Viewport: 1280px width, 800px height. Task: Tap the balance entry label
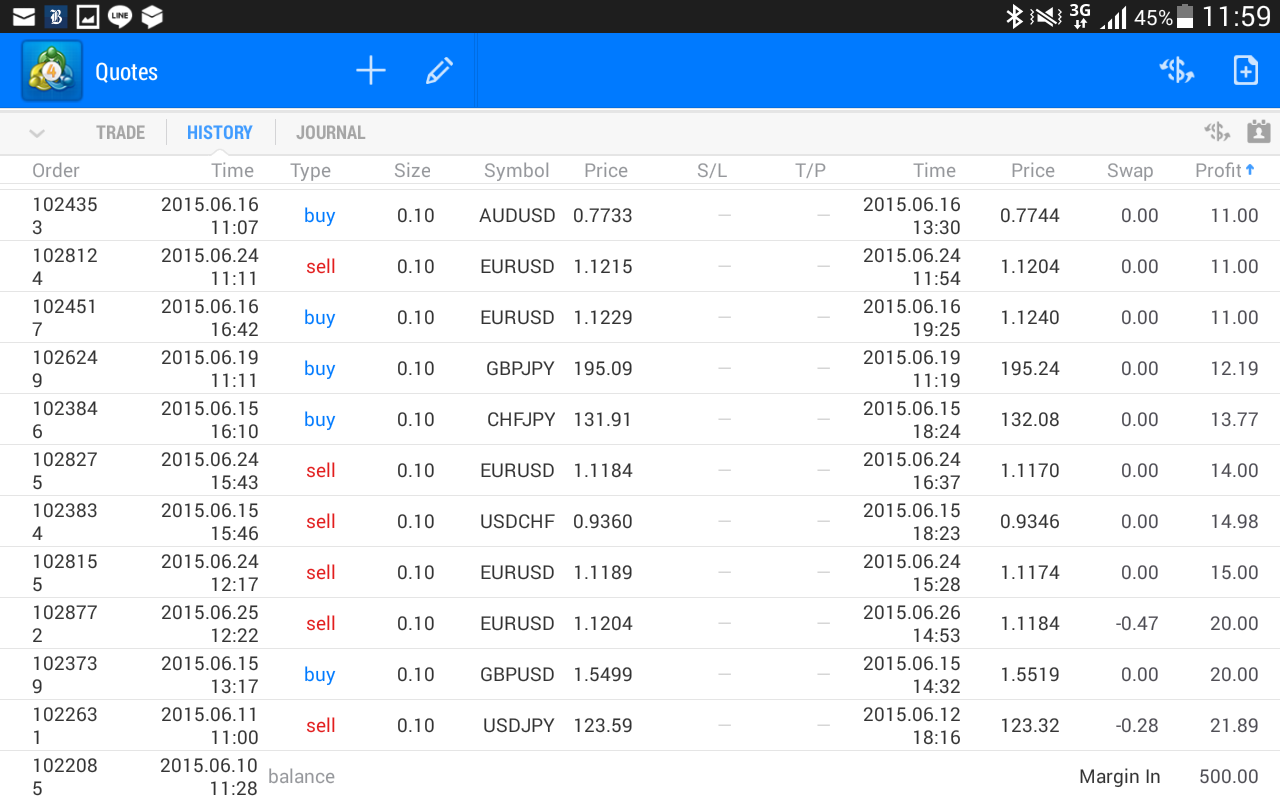pyautogui.click(x=301, y=776)
